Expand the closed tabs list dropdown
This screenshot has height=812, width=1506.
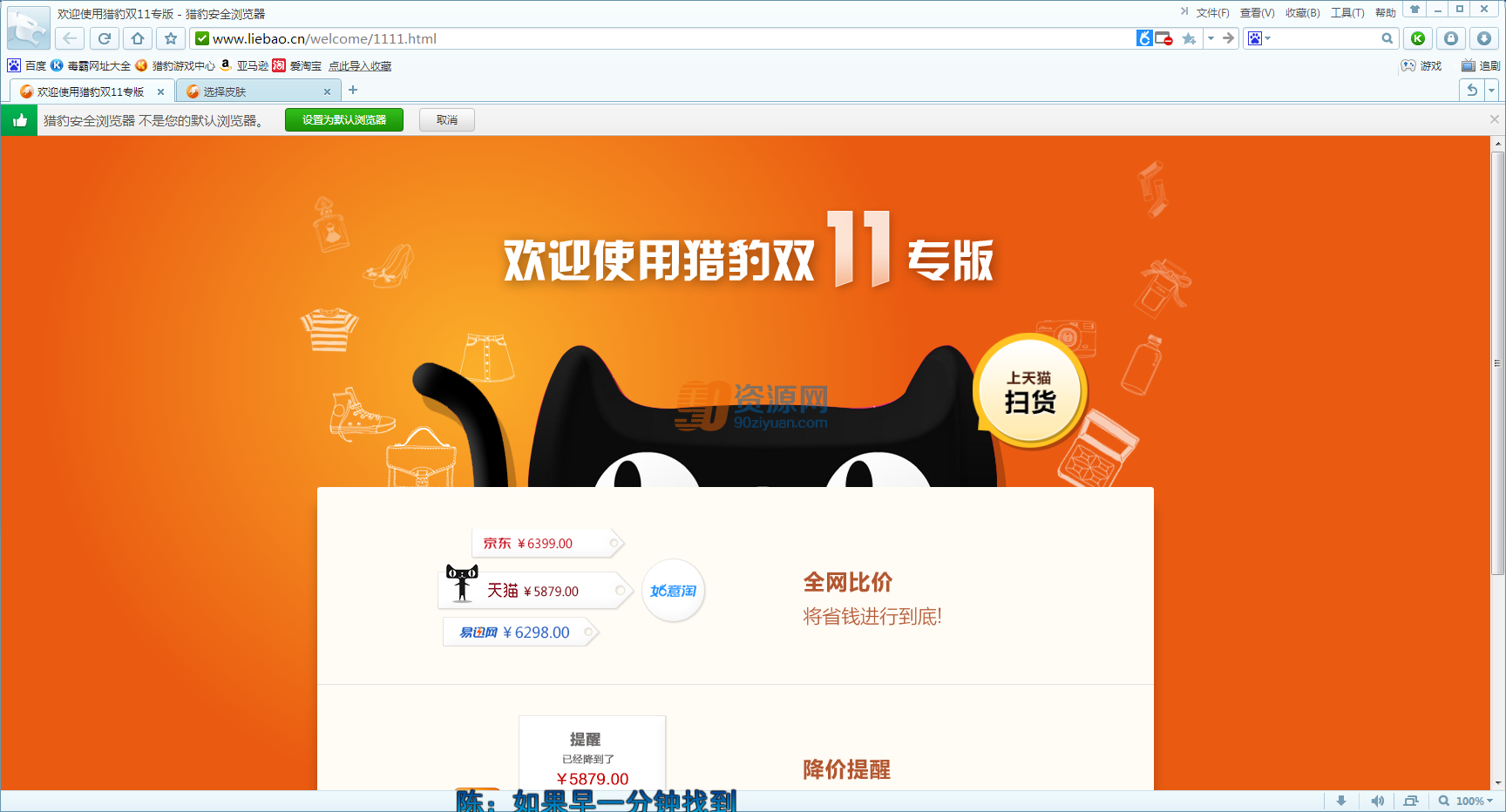1491,90
